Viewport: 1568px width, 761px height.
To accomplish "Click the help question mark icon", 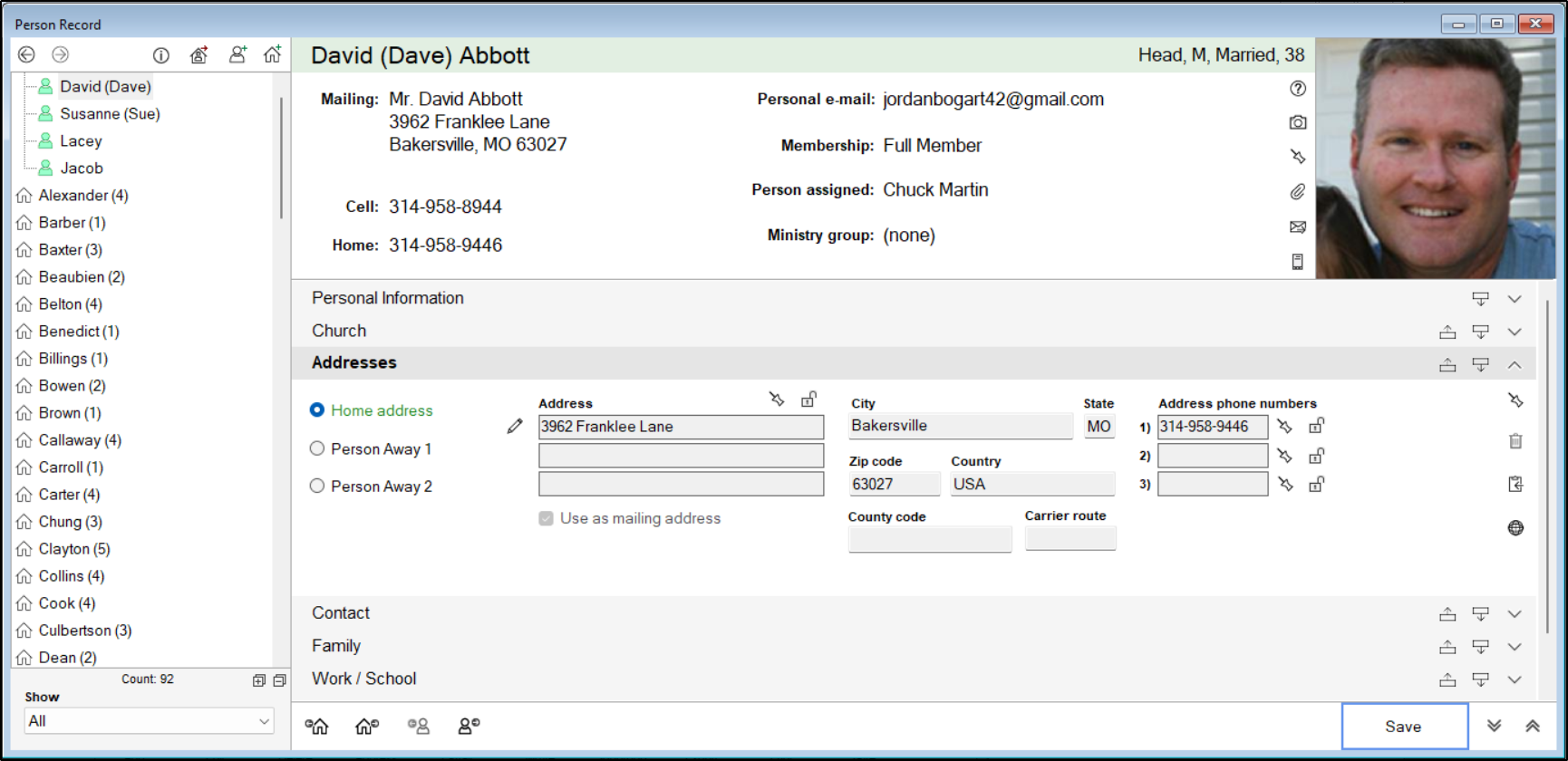I will coord(1298,88).
